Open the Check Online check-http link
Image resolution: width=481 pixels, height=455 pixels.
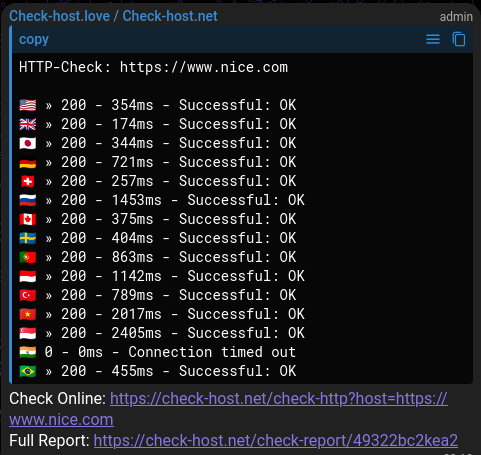tap(228, 409)
